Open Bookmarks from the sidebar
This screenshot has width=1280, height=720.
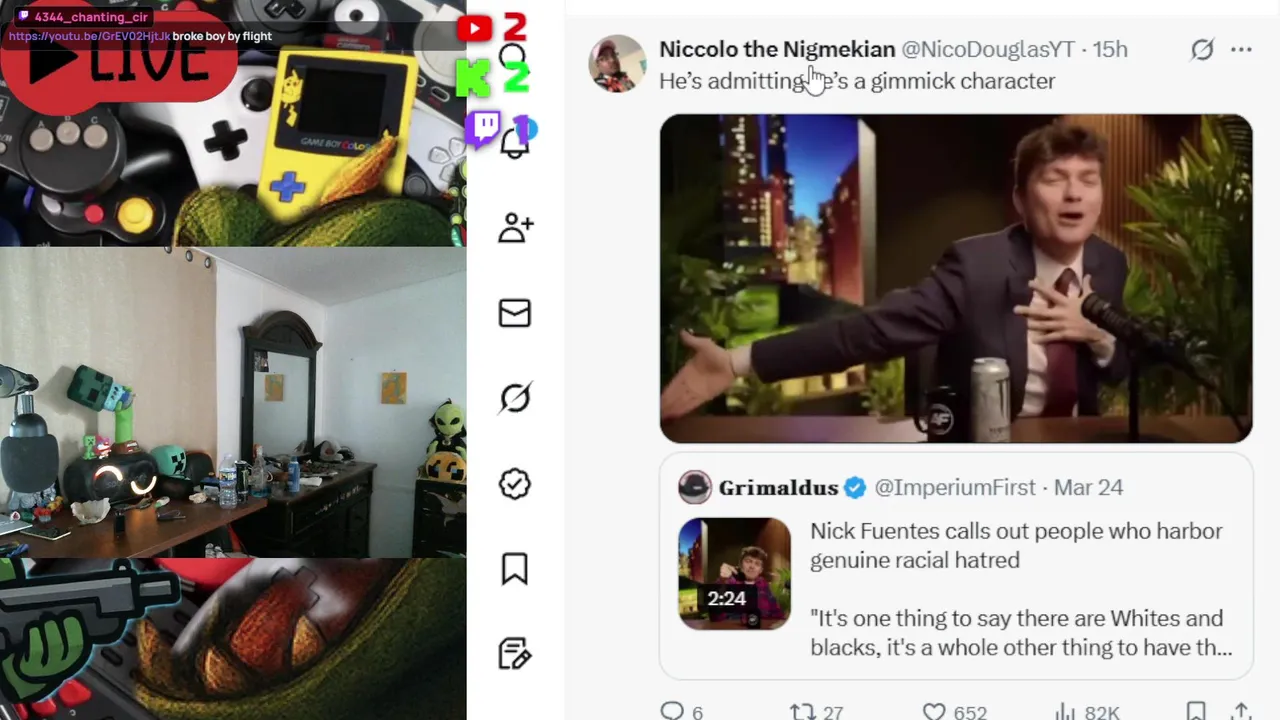pyautogui.click(x=515, y=569)
